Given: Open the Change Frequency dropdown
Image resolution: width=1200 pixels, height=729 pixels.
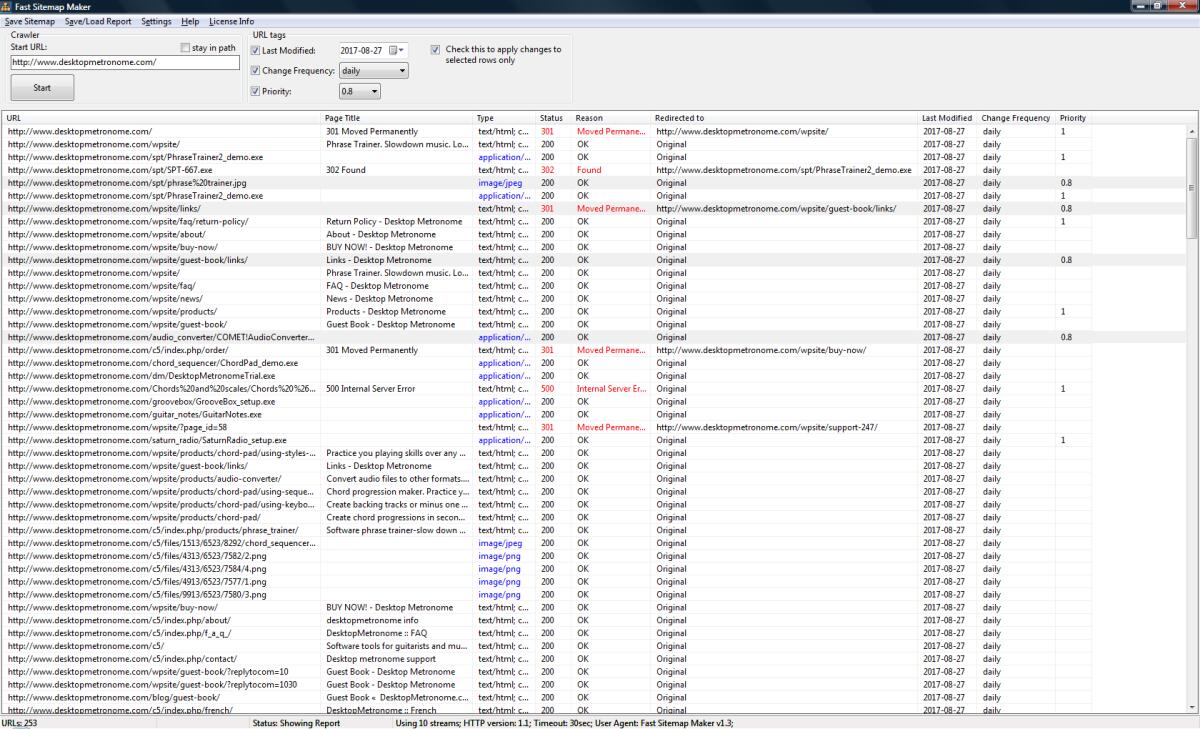Looking at the screenshot, I should coord(404,70).
